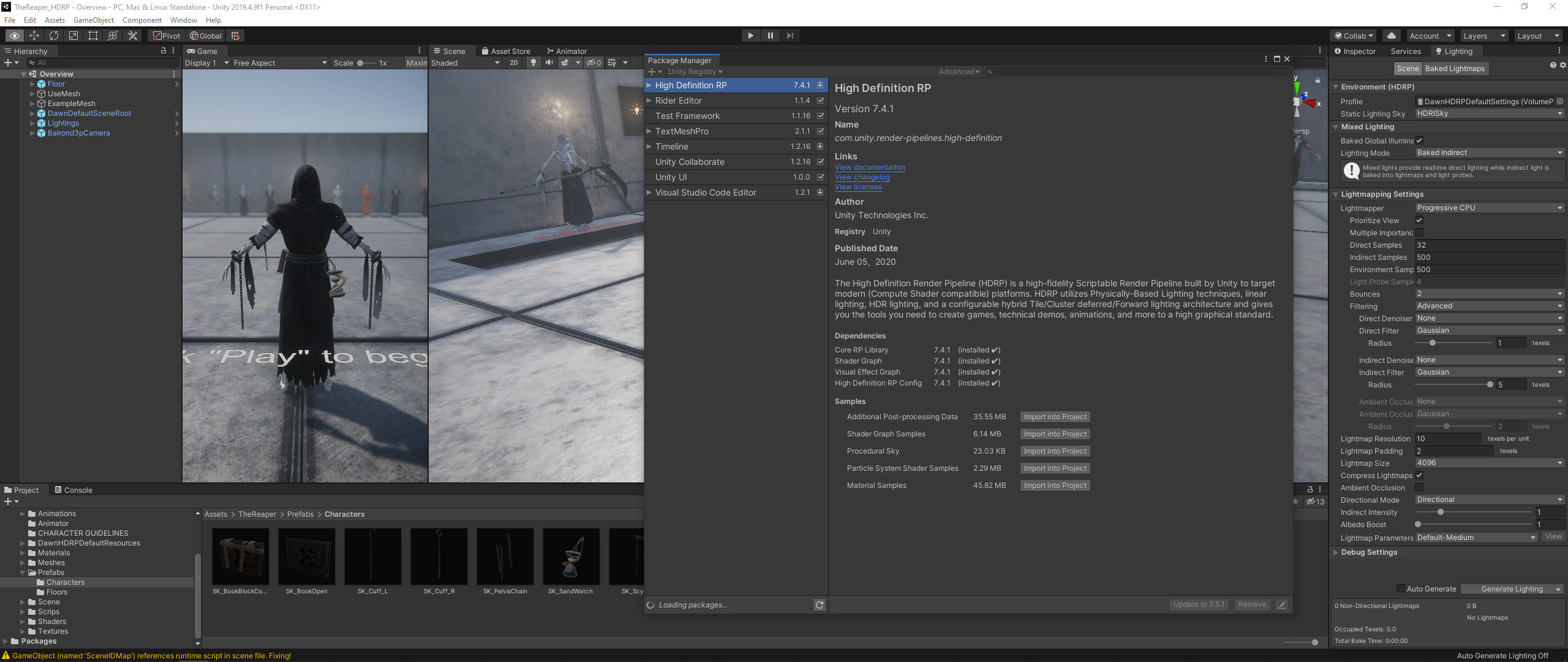Toggle Global handle rotation mode

(206, 36)
